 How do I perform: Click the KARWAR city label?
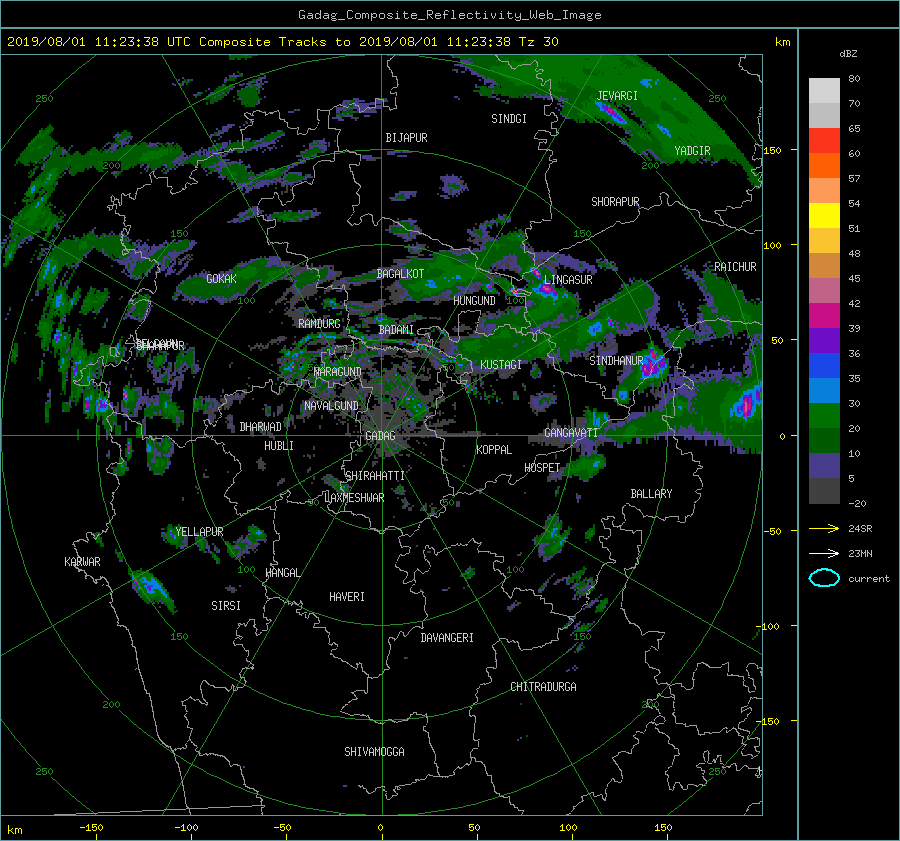tap(82, 562)
